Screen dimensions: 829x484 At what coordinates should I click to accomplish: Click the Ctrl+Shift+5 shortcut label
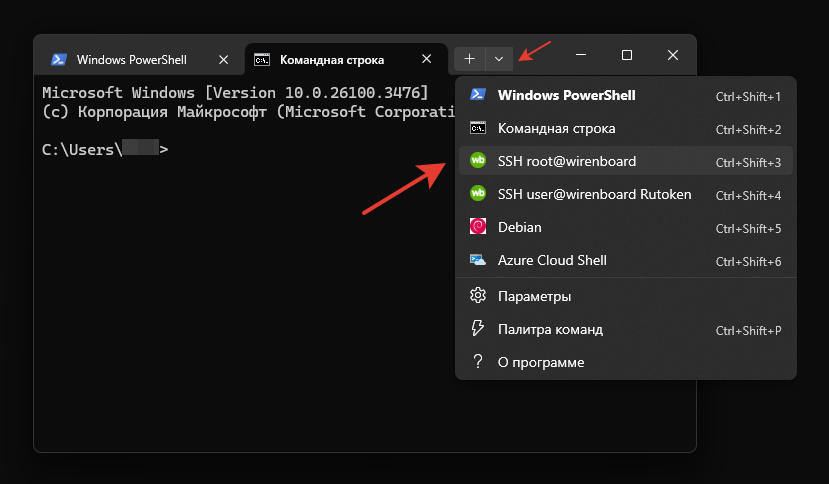click(748, 229)
